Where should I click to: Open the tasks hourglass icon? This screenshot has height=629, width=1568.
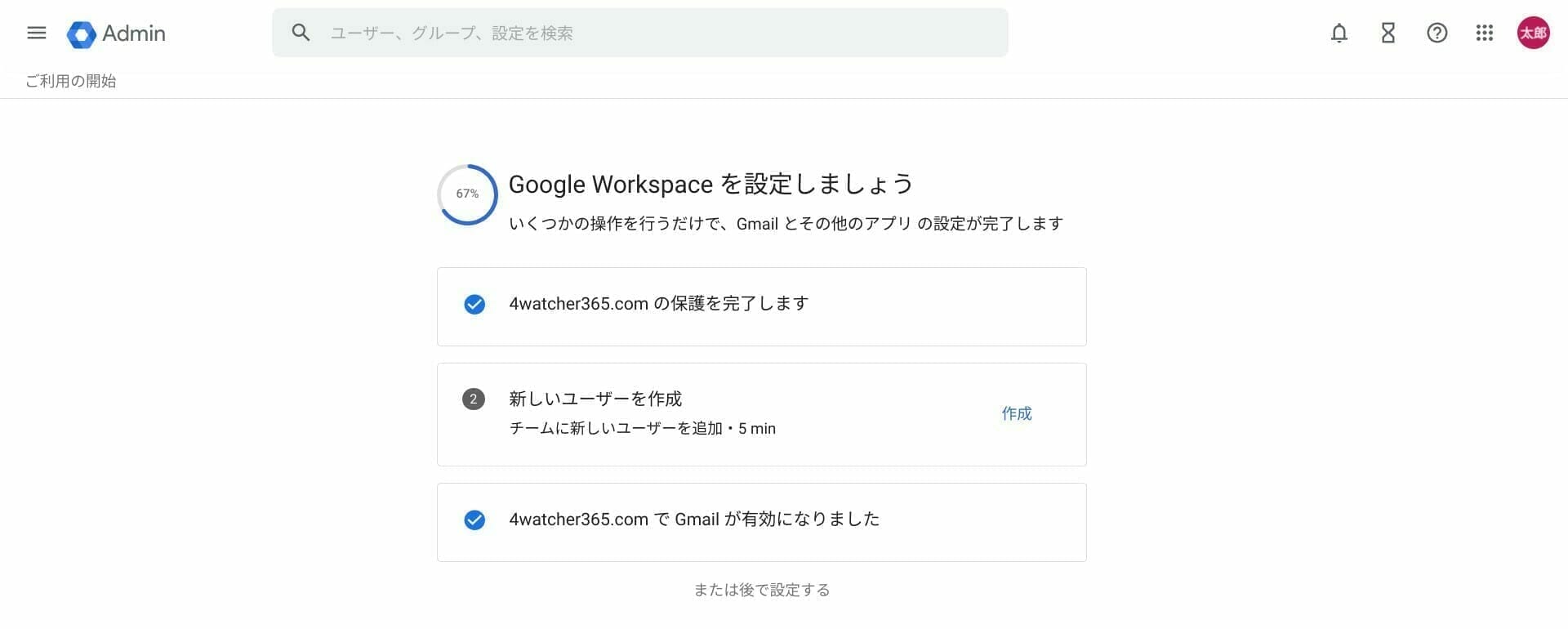click(x=1388, y=33)
